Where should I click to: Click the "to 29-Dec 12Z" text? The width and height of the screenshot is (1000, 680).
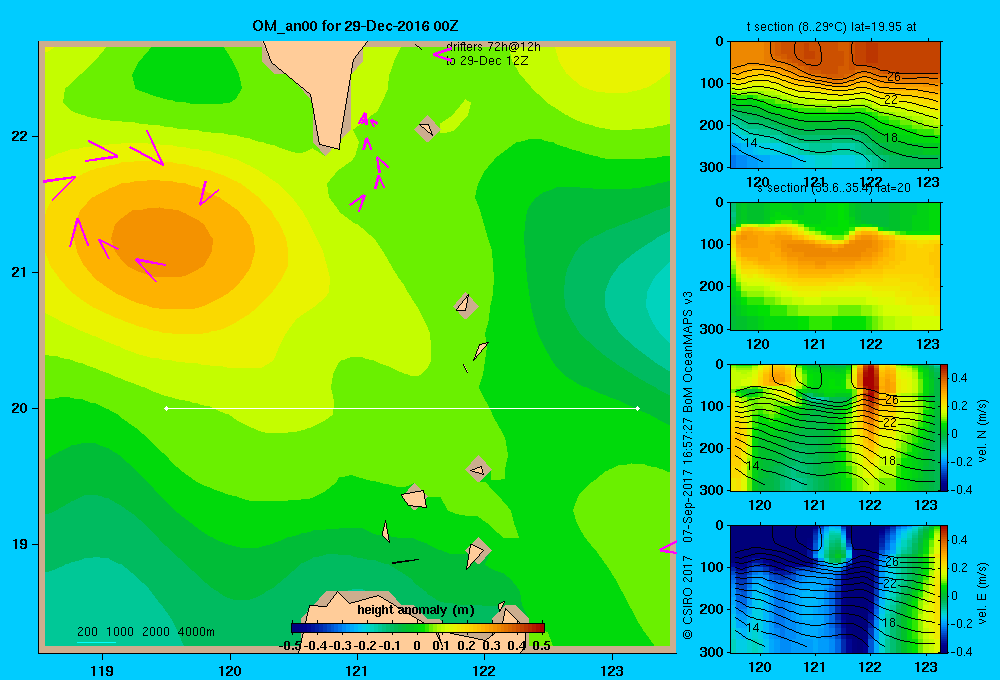(x=487, y=61)
